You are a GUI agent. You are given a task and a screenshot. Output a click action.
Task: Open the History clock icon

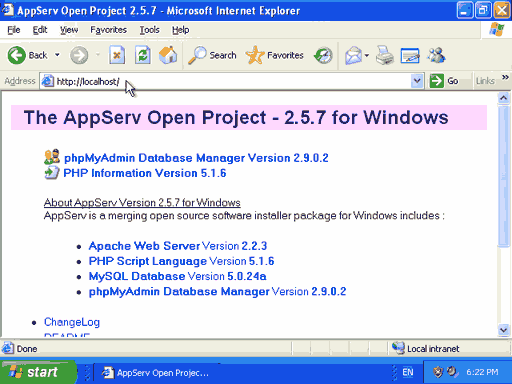pyautogui.click(x=323, y=55)
